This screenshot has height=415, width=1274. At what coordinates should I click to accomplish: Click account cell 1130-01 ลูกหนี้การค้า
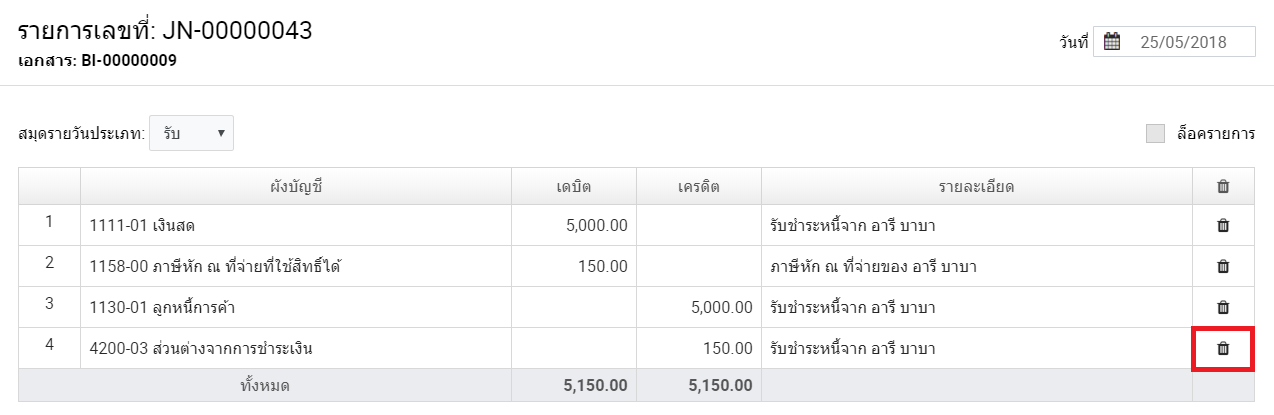(x=296, y=308)
